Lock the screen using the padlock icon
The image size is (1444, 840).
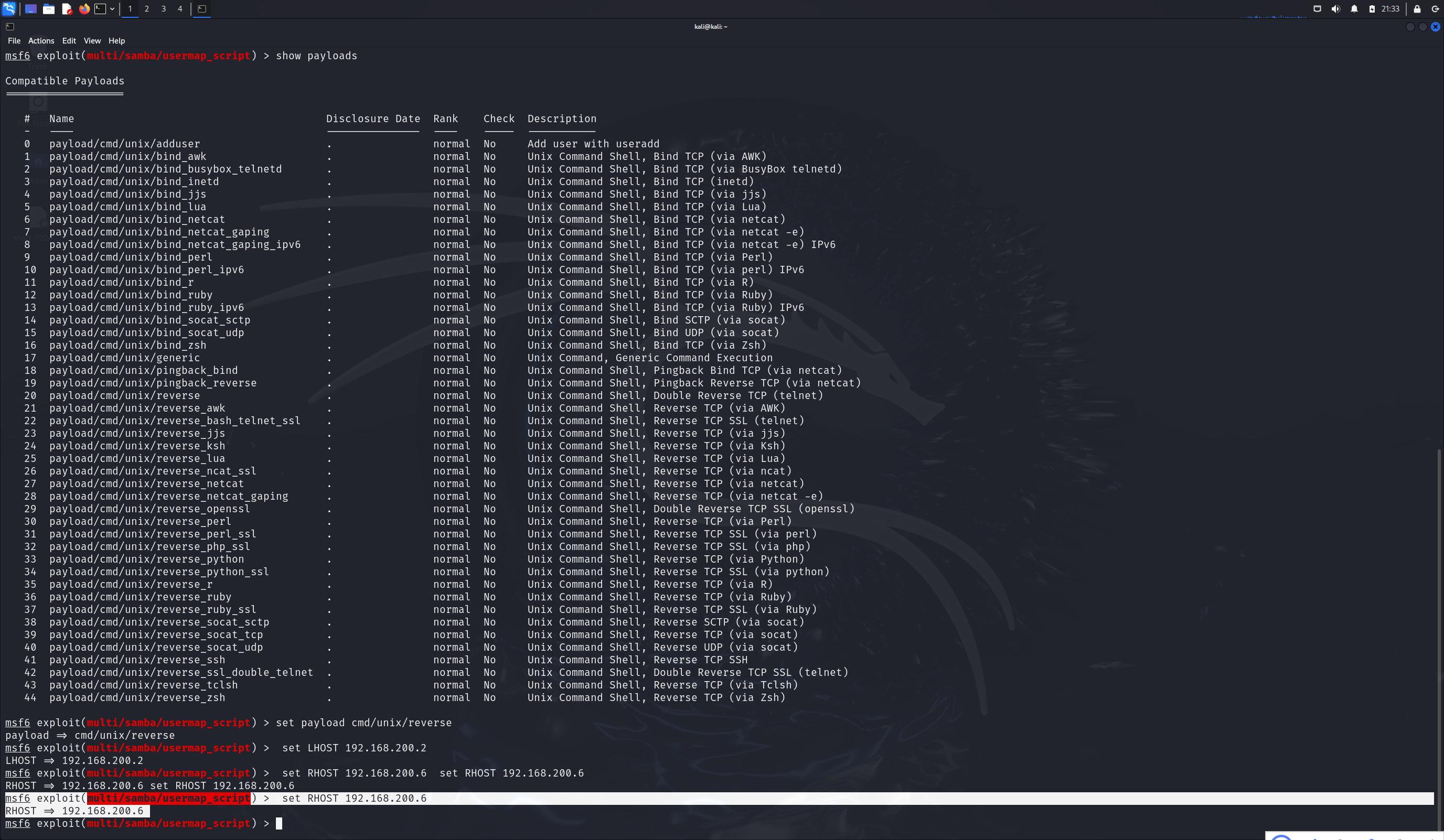click(x=1417, y=8)
